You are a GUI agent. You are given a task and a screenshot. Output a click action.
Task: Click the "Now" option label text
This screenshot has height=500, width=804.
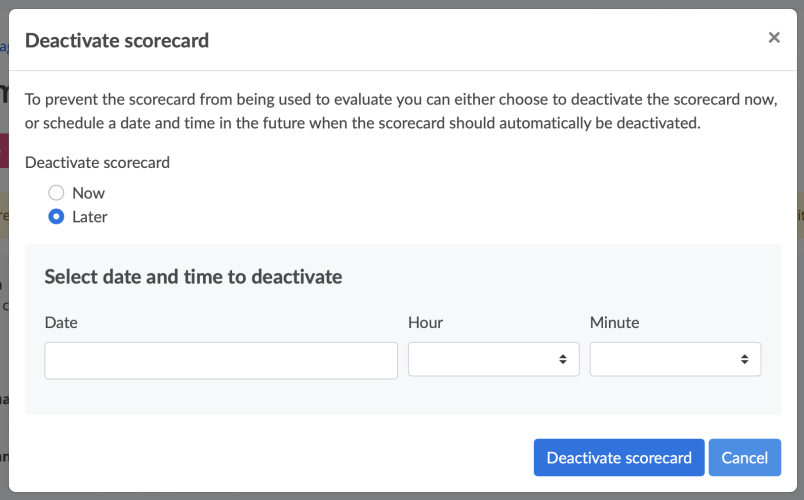click(x=89, y=193)
